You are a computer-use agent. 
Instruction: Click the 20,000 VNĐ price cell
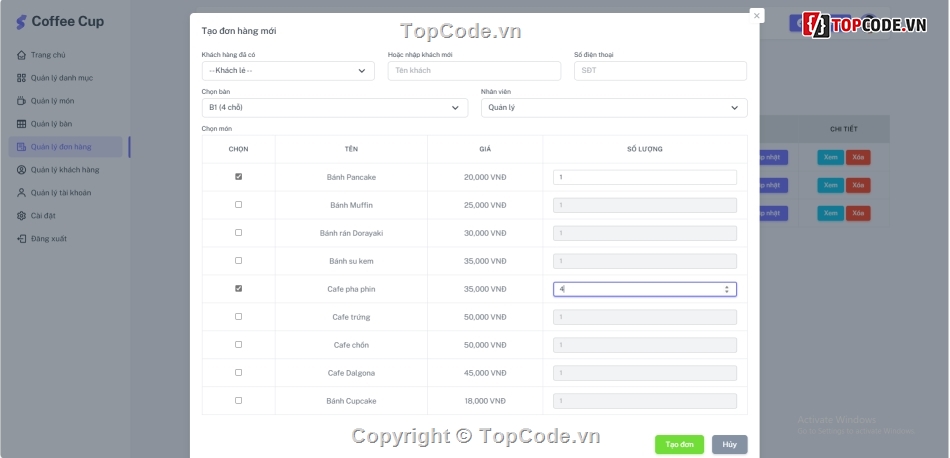pyautogui.click(x=485, y=178)
